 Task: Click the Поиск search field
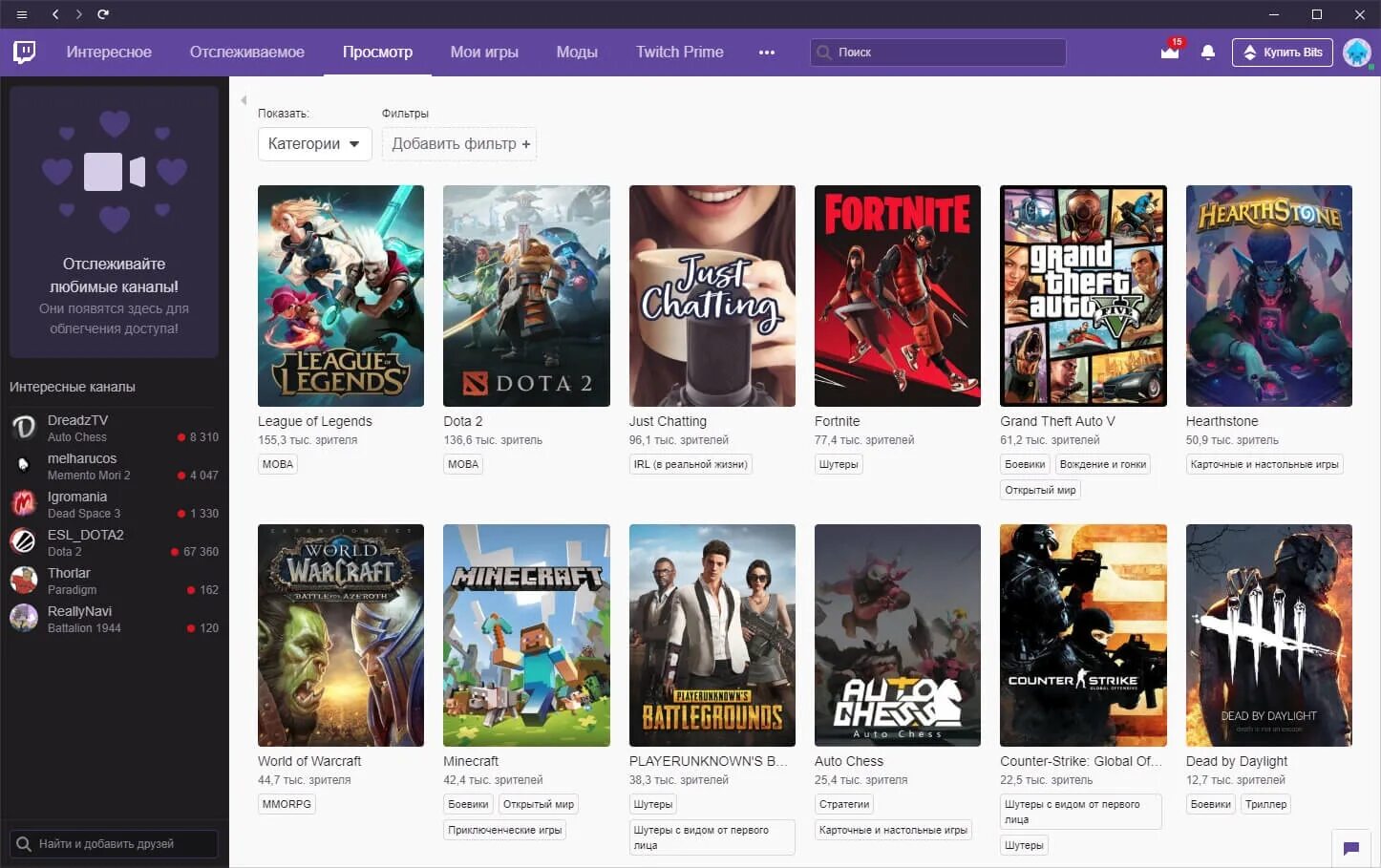click(x=938, y=53)
